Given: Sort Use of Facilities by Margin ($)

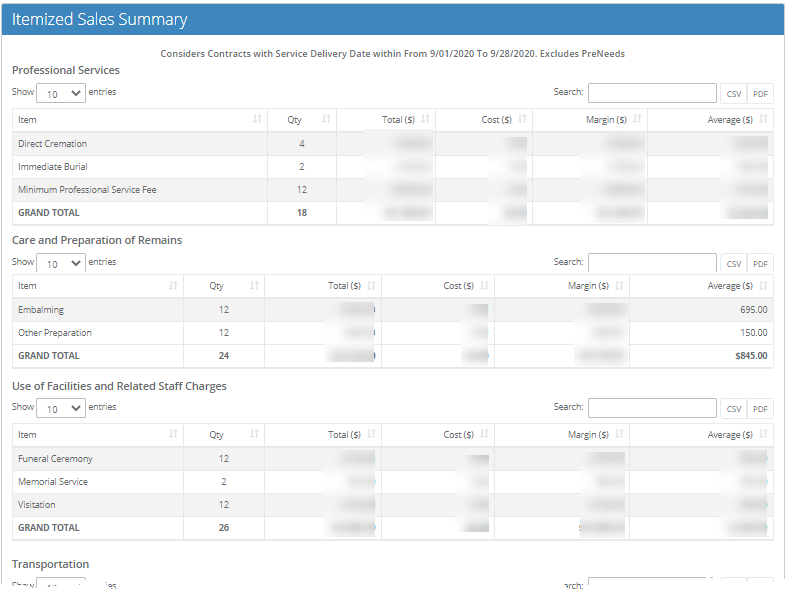Looking at the screenshot, I should pyautogui.click(x=562, y=435).
